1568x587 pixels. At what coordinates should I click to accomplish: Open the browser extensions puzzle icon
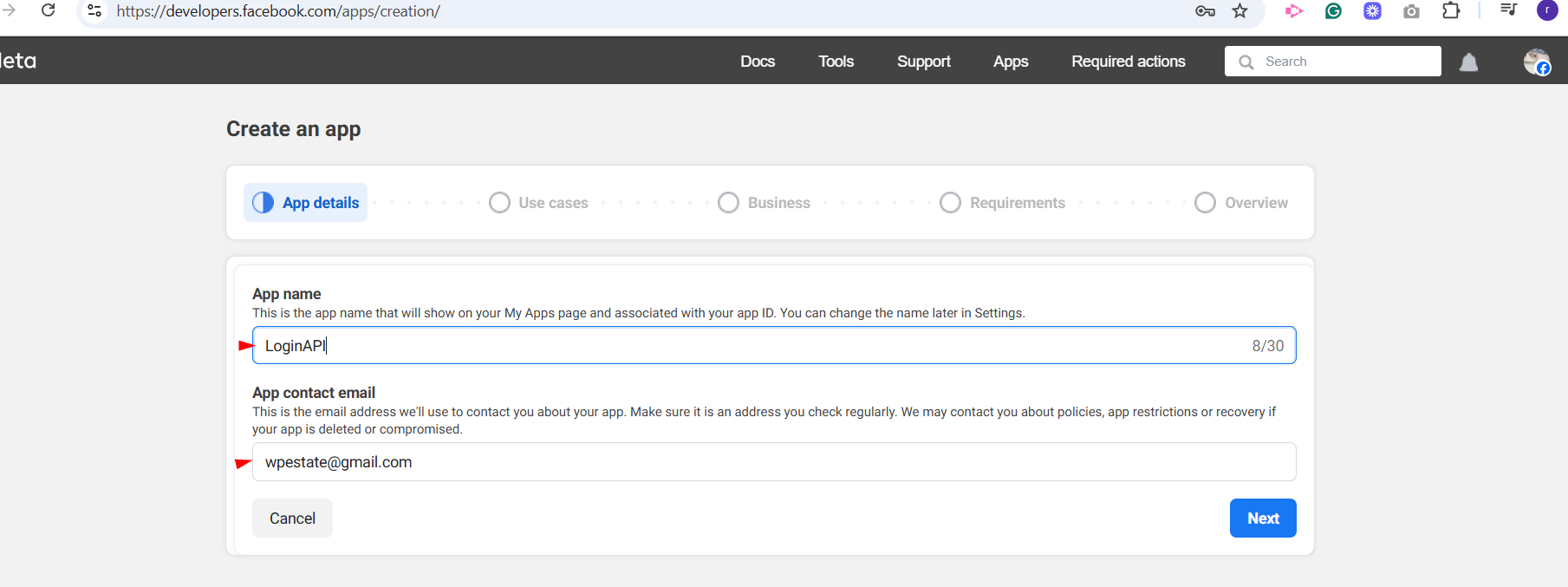click(1450, 11)
